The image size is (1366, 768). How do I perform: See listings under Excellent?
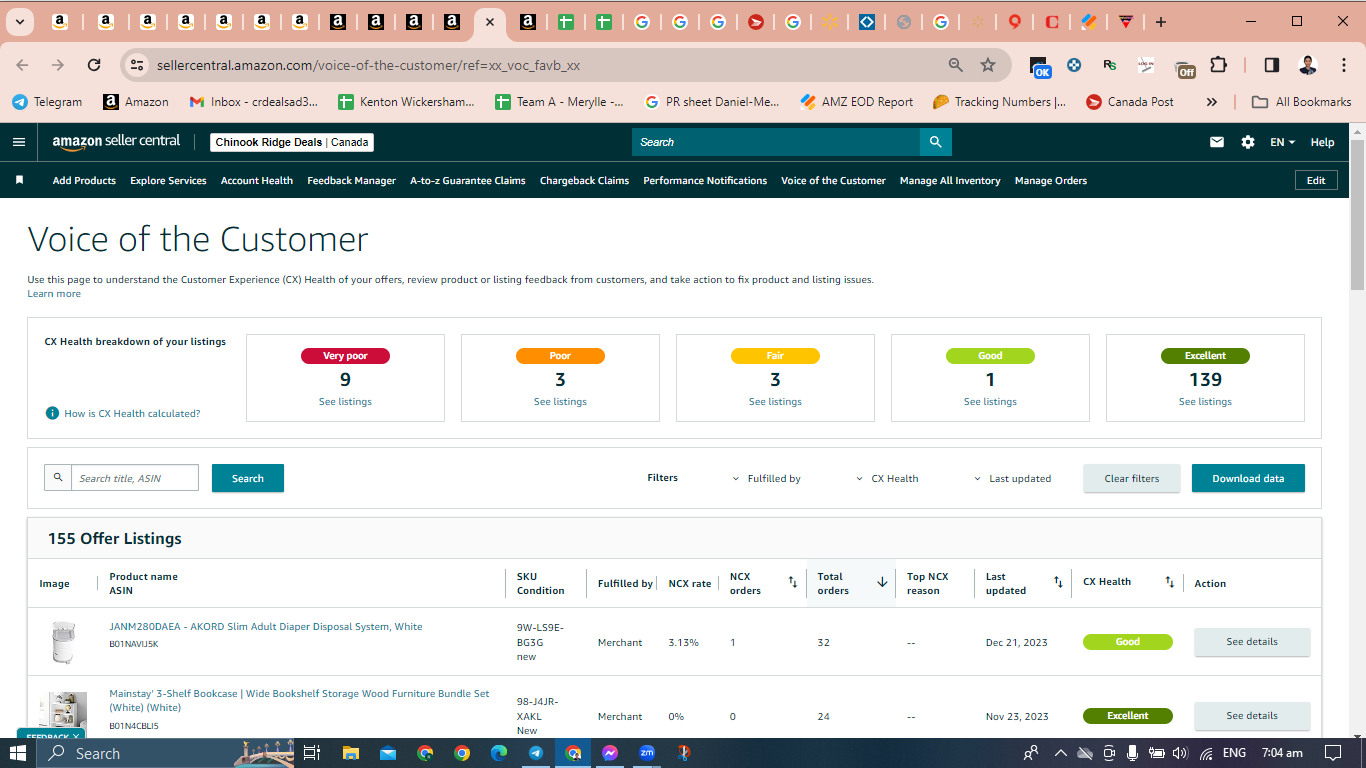tap(1205, 402)
